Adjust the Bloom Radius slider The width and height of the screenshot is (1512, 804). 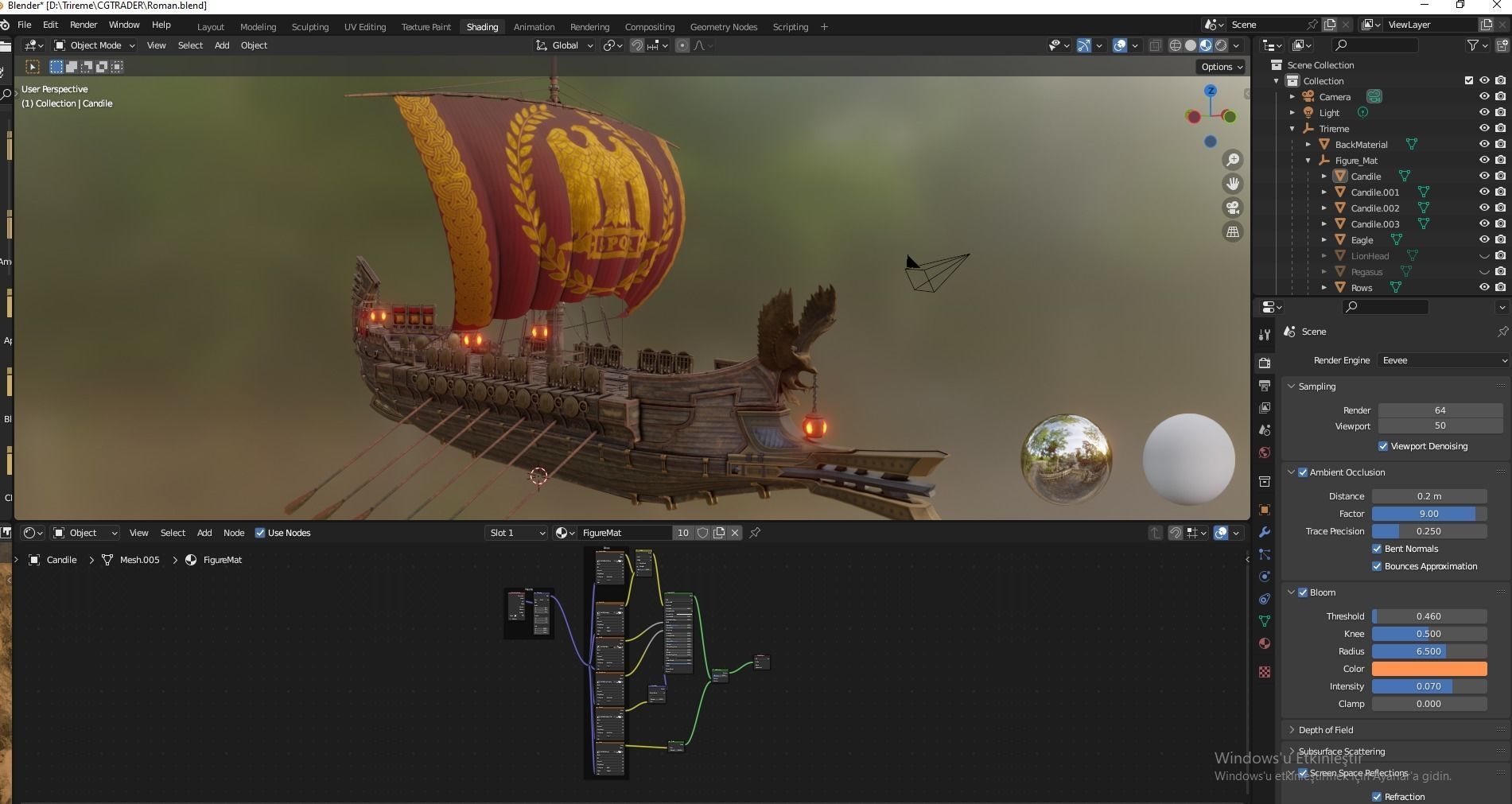click(x=1429, y=651)
